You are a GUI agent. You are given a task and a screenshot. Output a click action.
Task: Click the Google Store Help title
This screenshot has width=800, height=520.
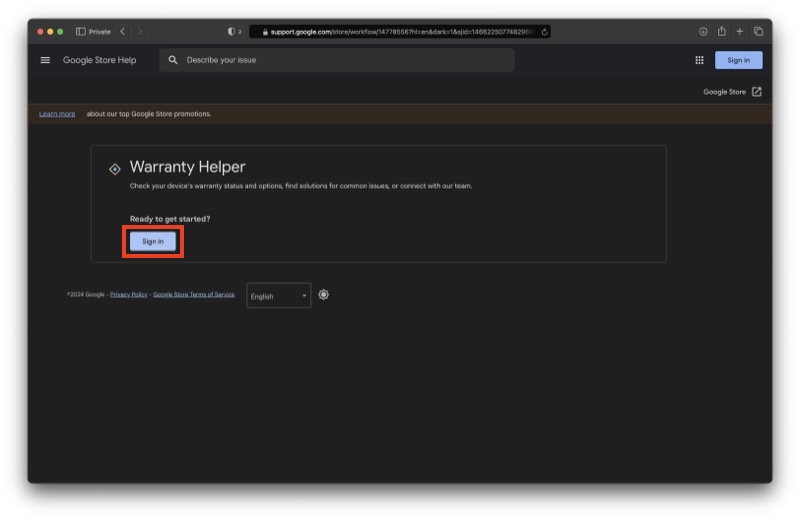click(x=99, y=60)
